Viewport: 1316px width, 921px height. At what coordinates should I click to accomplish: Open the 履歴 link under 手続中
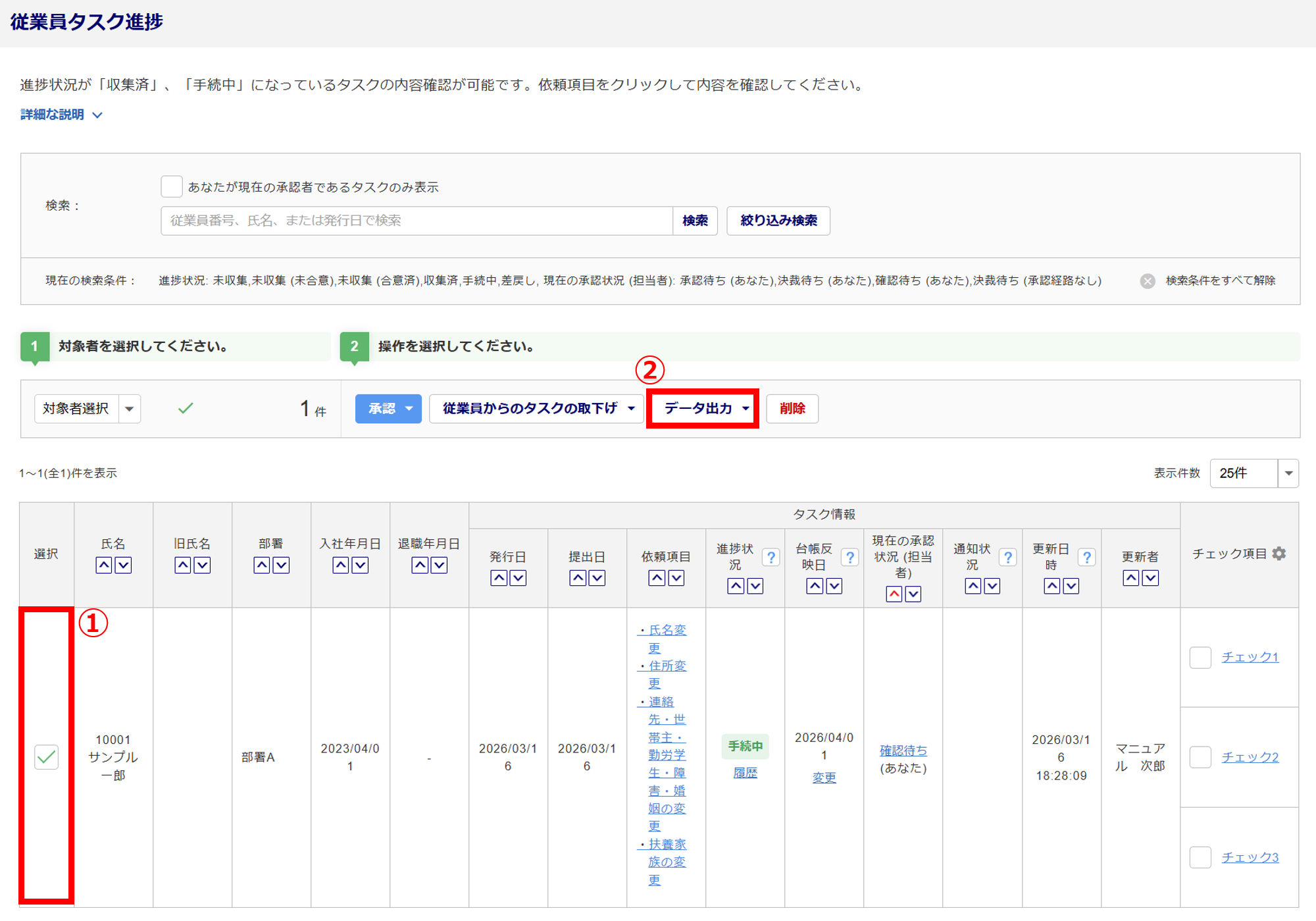[x=745, y=773]
